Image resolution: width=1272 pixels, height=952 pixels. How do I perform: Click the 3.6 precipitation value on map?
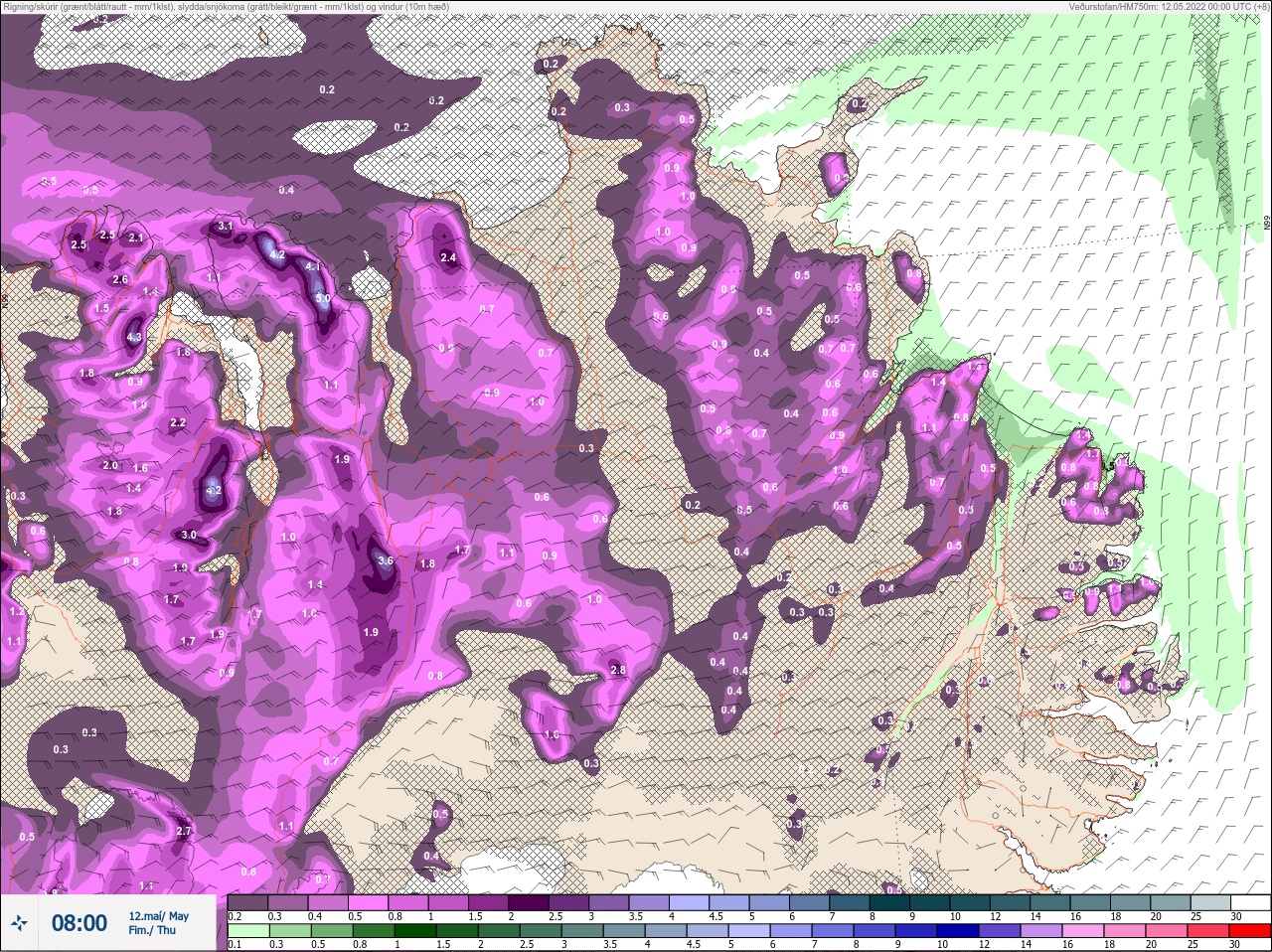click(387, 560)
